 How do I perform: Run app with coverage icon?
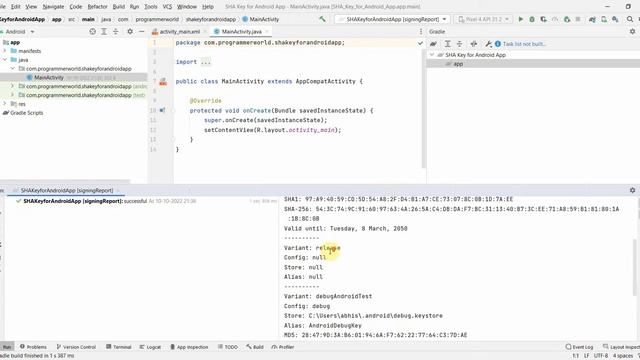pos(543,19)
